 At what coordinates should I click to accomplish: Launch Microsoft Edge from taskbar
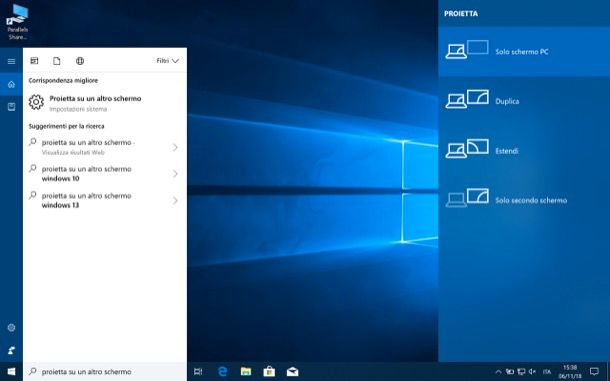[x=223, y=372]
